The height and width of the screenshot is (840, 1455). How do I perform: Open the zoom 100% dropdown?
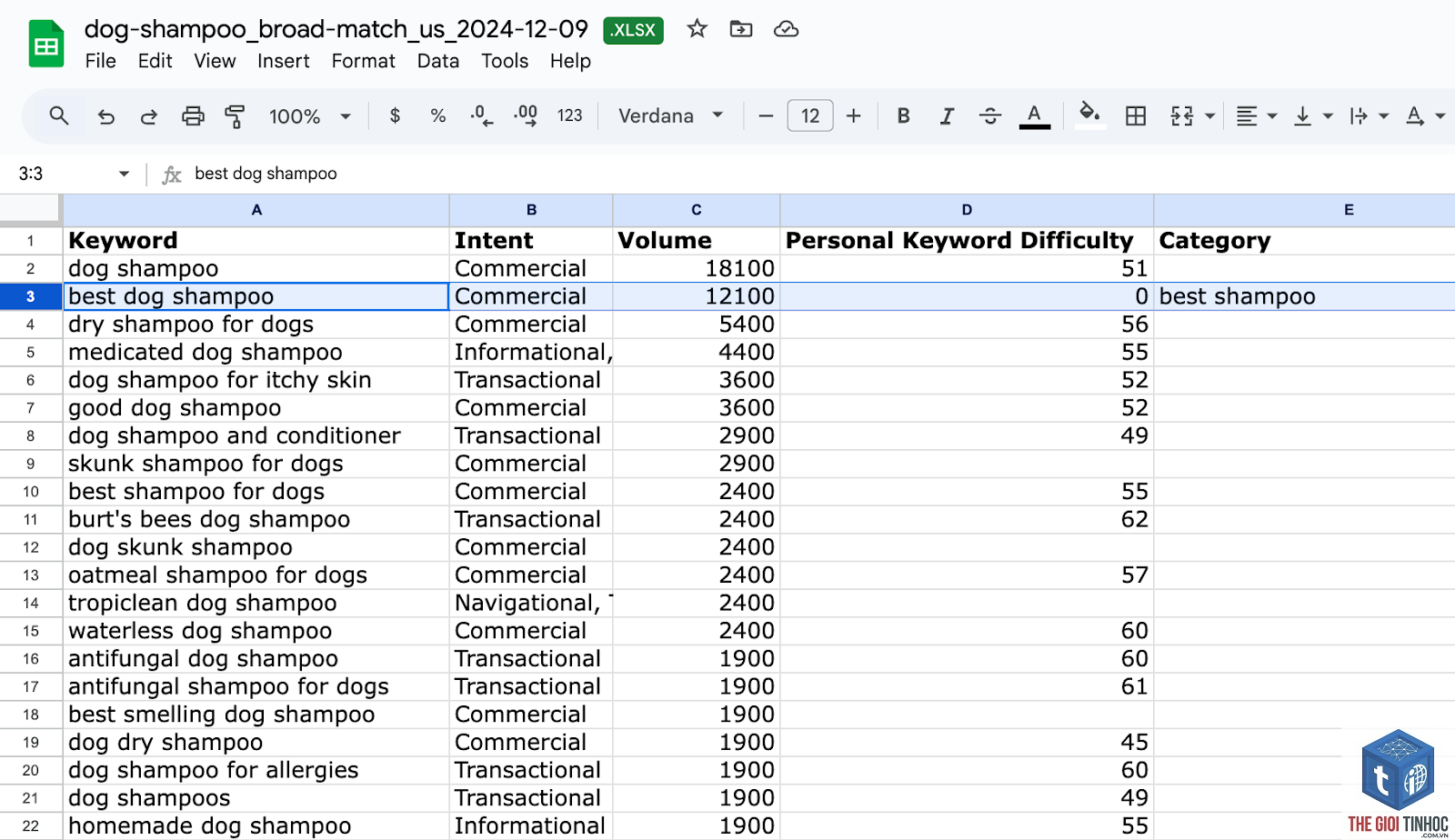pyautogui.click(x=309, y=116)
